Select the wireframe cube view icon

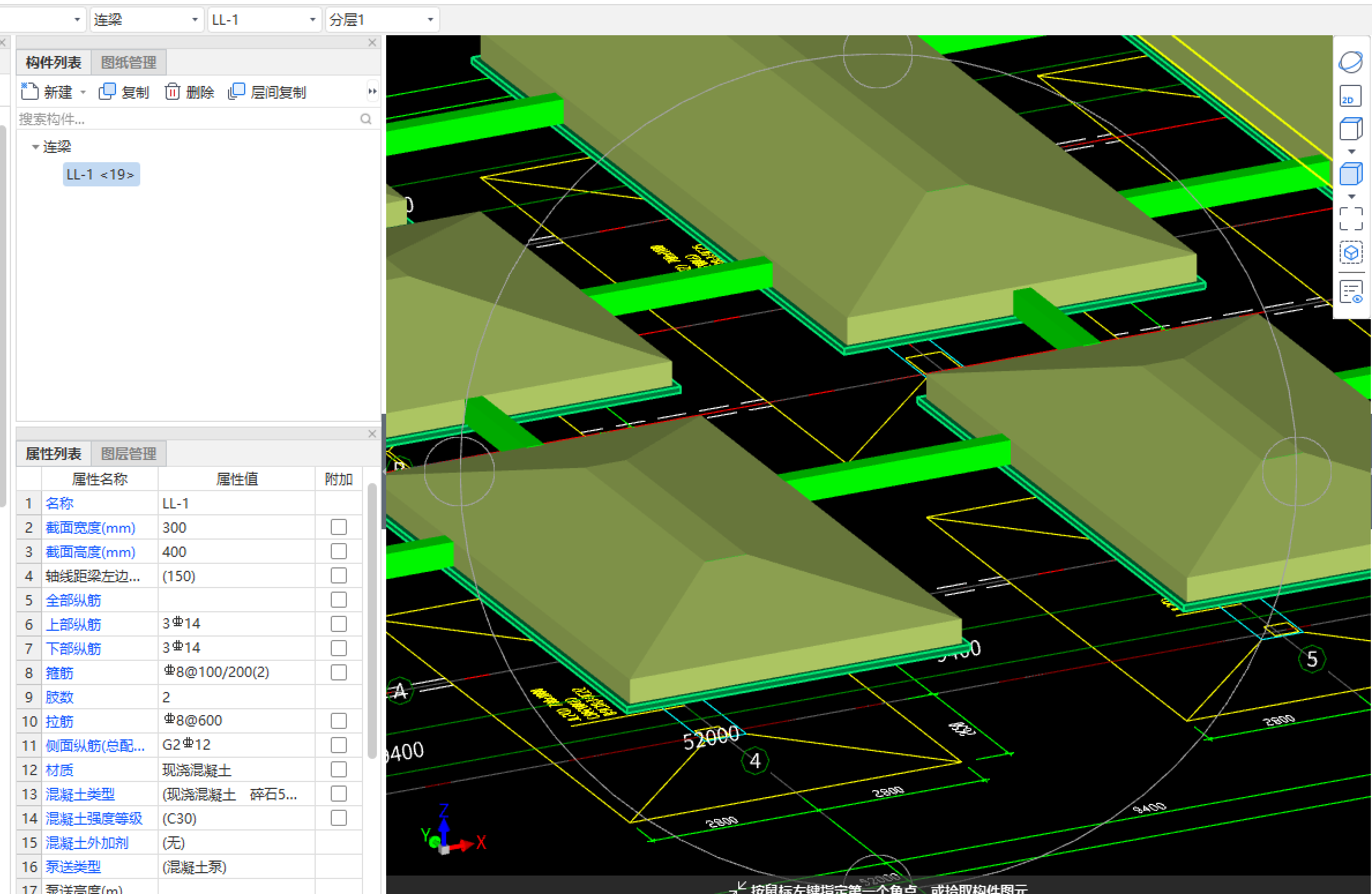coord(1350,129)
